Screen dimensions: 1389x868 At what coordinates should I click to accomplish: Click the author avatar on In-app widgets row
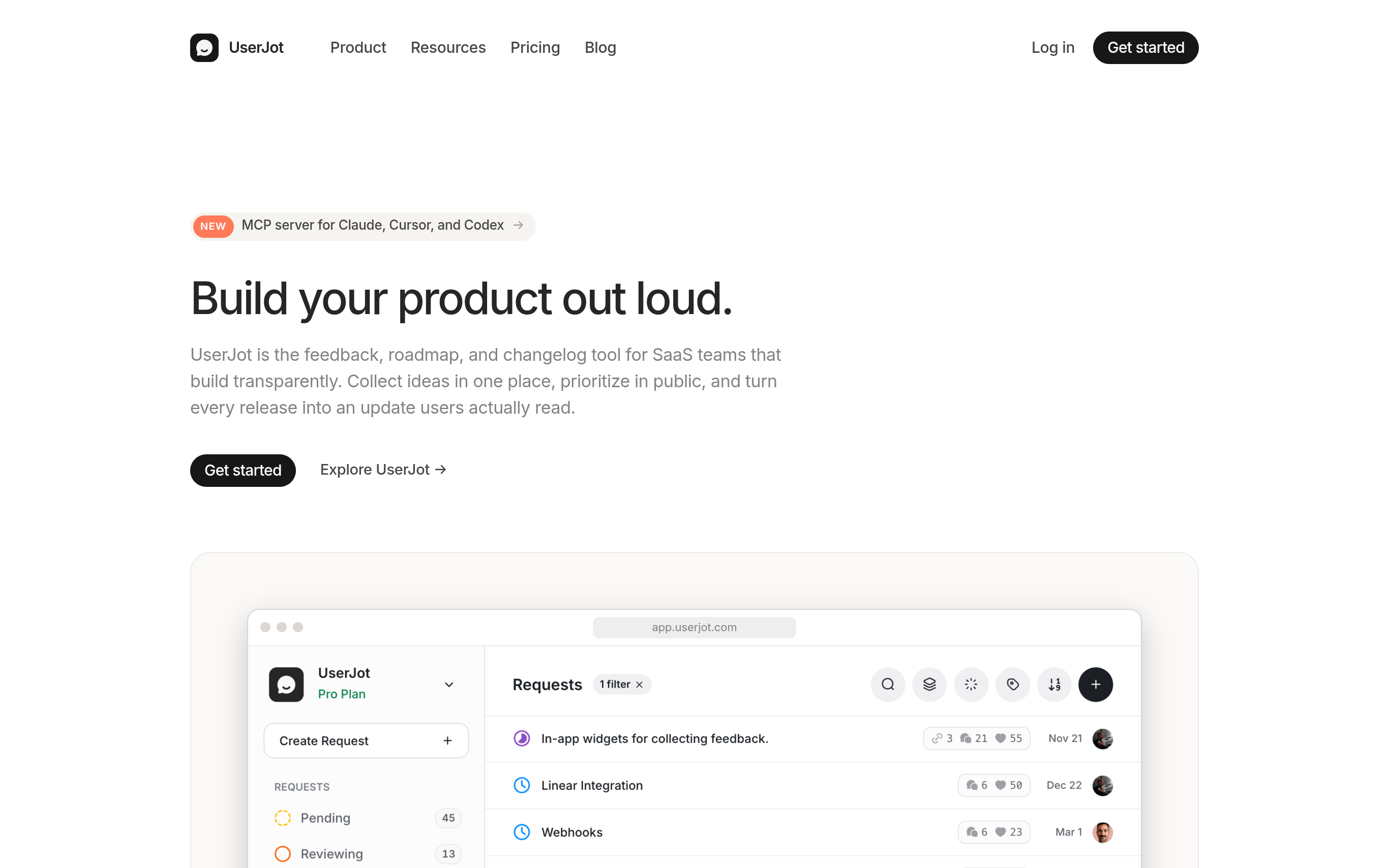tap(1102, 738)
